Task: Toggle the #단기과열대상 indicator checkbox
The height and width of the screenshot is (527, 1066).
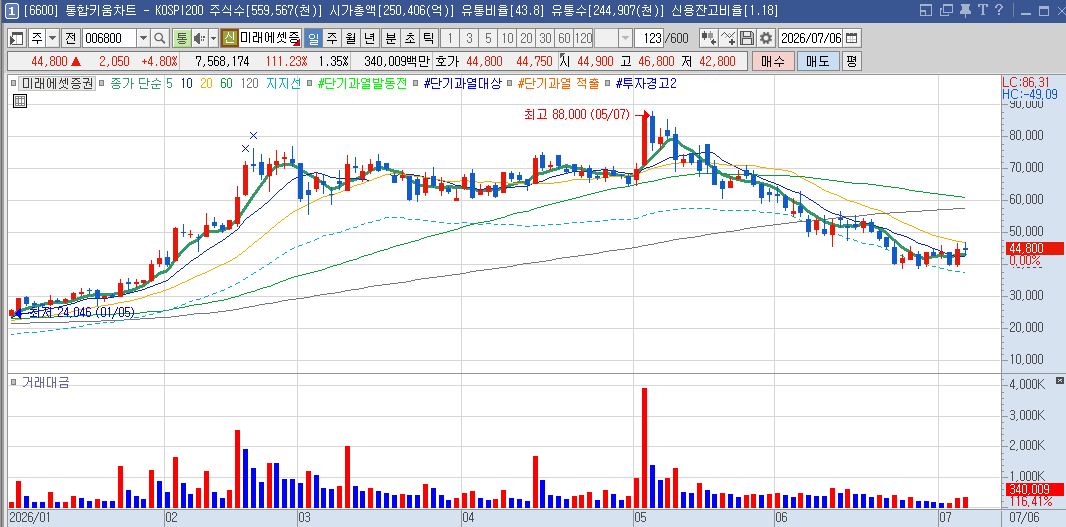Action: pos(415,84)
